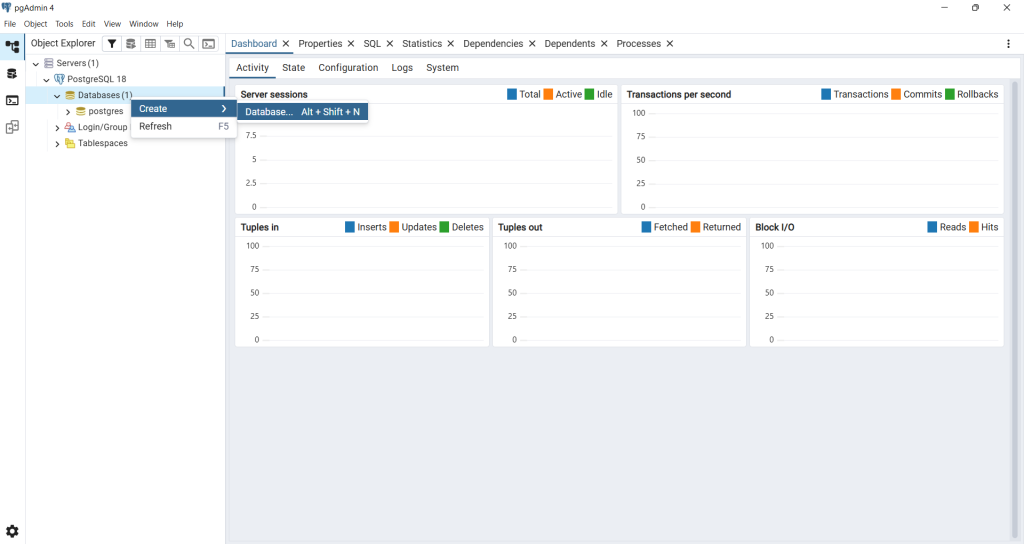Click the dashboard vertical scrollbar
The image size is (1024, 544).
(x=1015, y=308)
